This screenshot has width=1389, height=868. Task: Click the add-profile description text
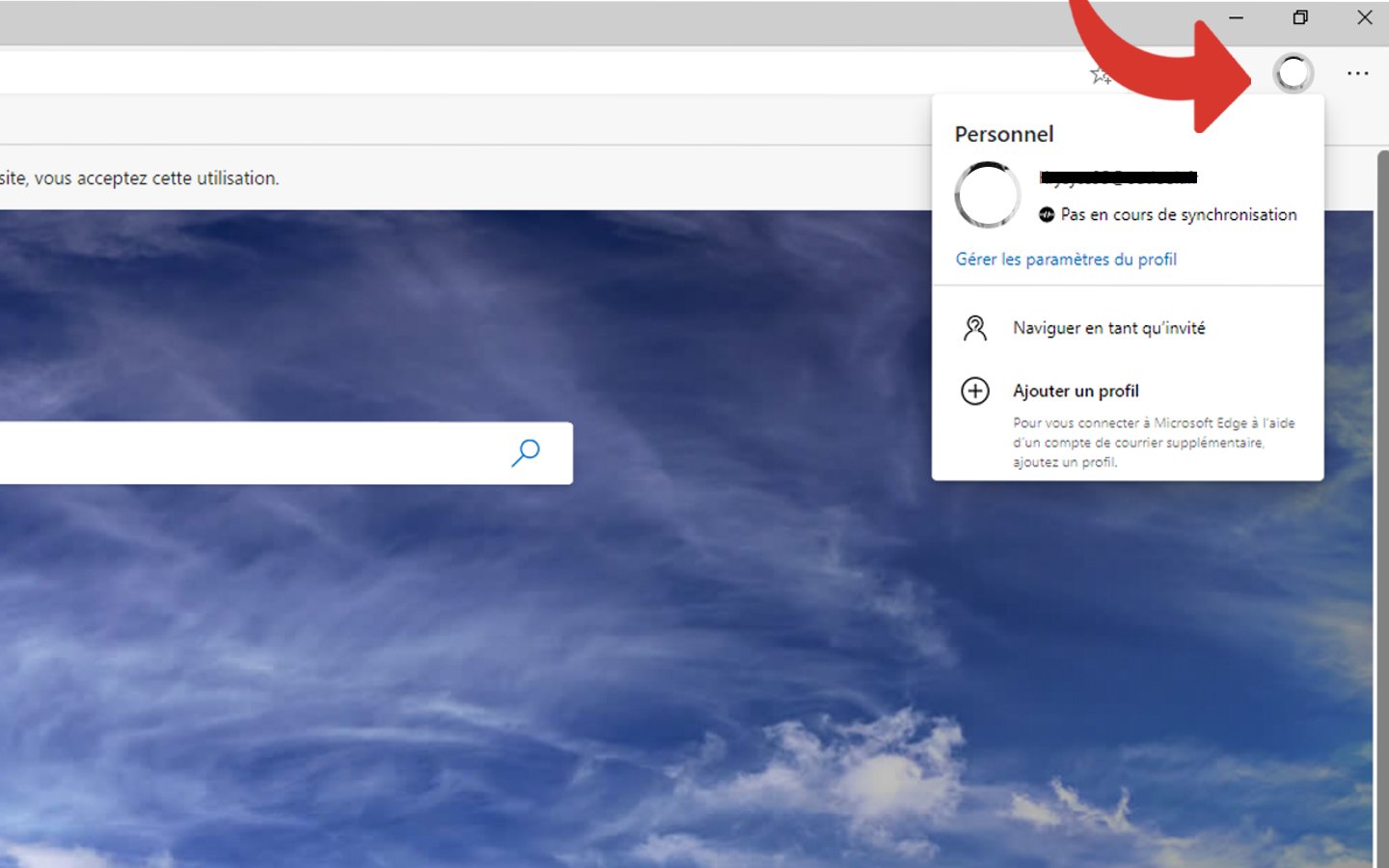pyautogui.click(x=1153, y=443)
